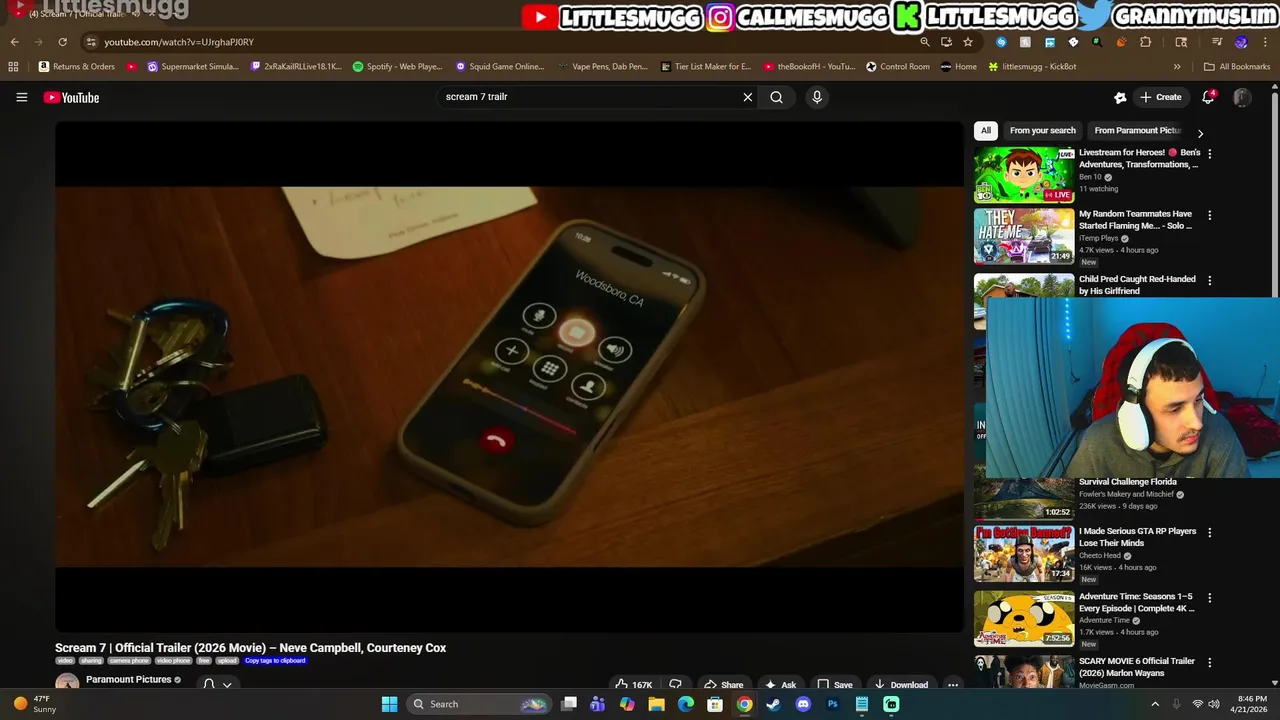1280x720 pixels.
Task: Open options for GTA RP Players video
Action: click(x=1209, y=533)
